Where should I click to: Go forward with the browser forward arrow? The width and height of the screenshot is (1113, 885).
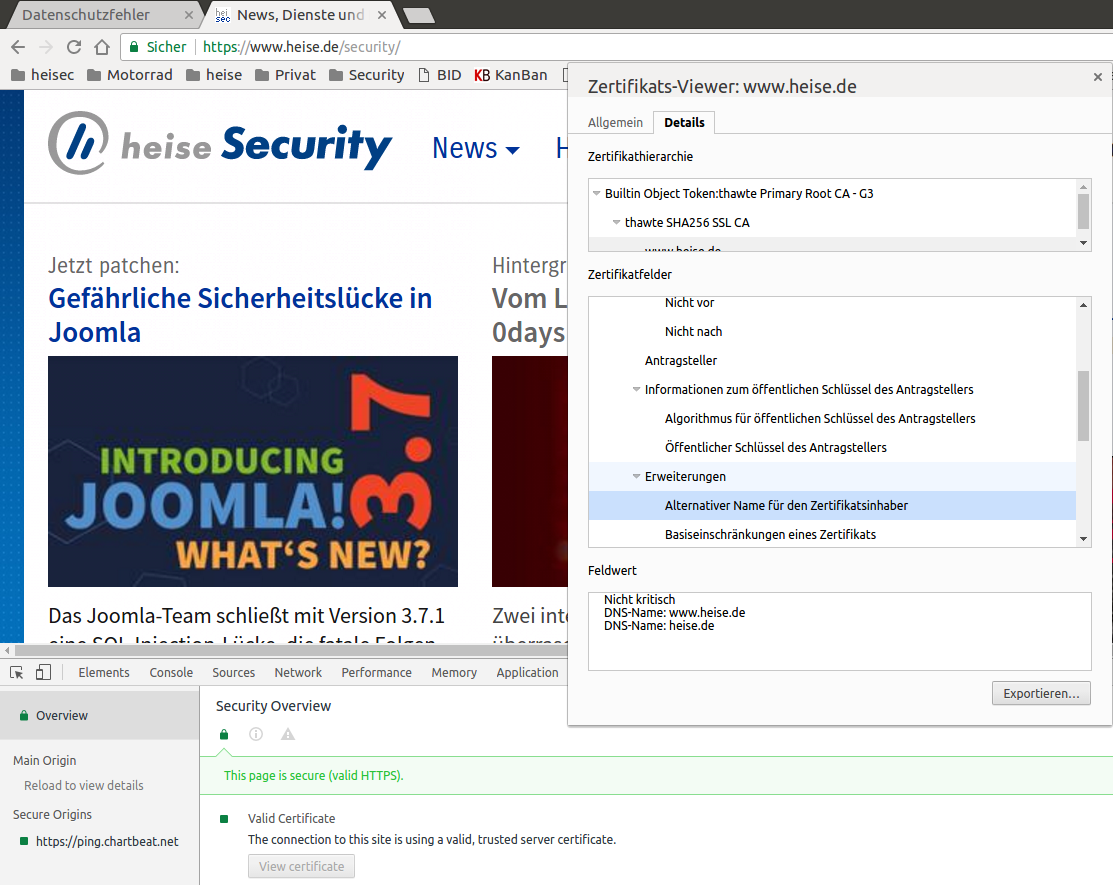tap(46, 47)
